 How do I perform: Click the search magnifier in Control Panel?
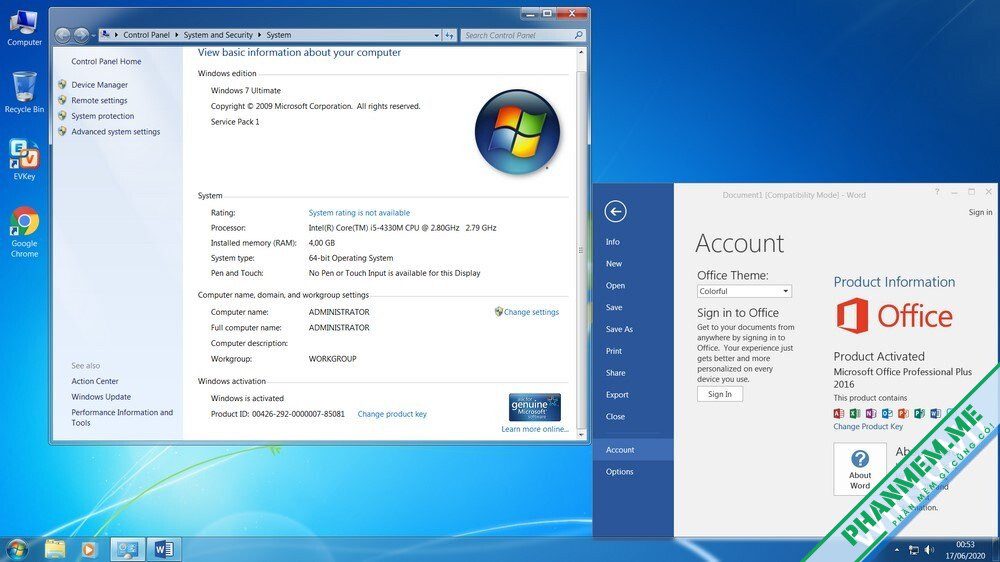pyautogui.click(x=578, y=35)
